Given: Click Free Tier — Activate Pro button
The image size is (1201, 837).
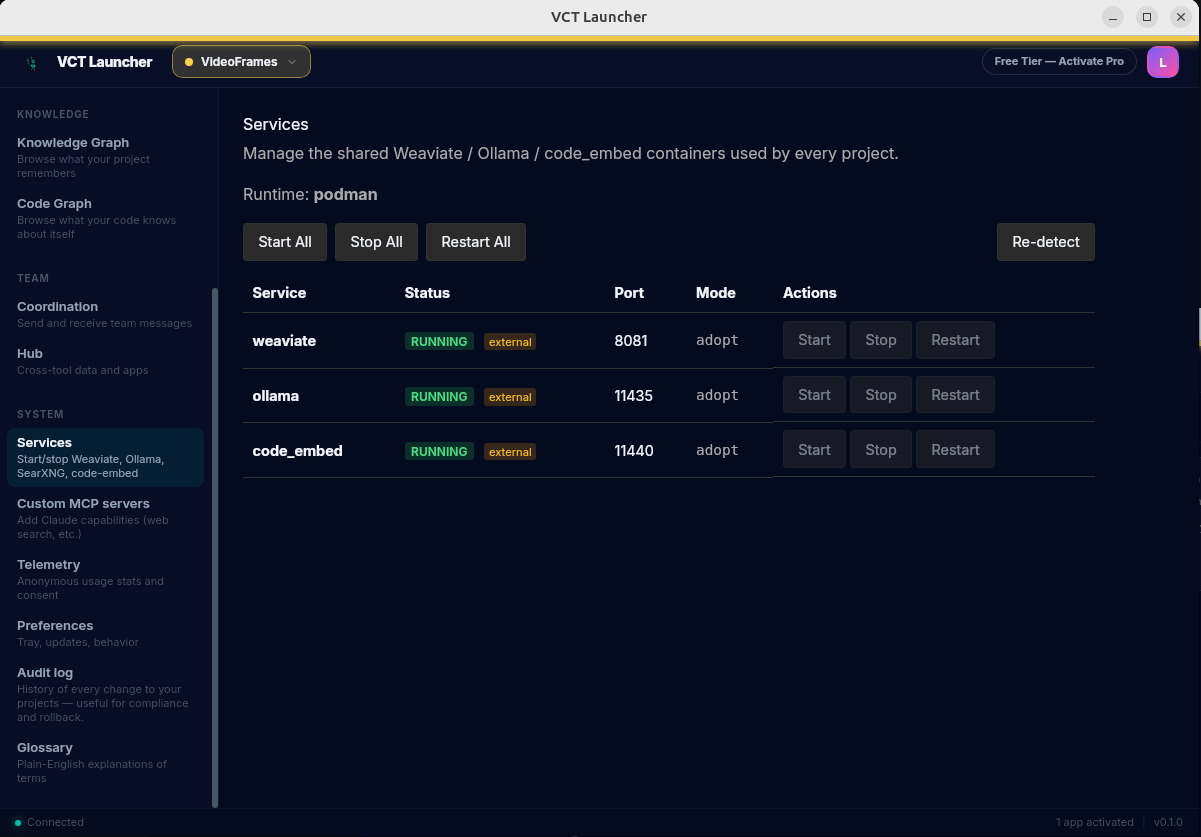Looking at the screenshot, I should tap(1059, 62).
